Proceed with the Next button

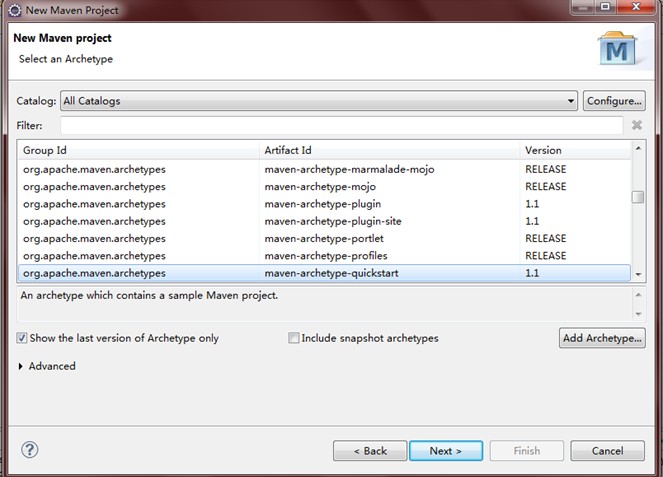point(446,451)
